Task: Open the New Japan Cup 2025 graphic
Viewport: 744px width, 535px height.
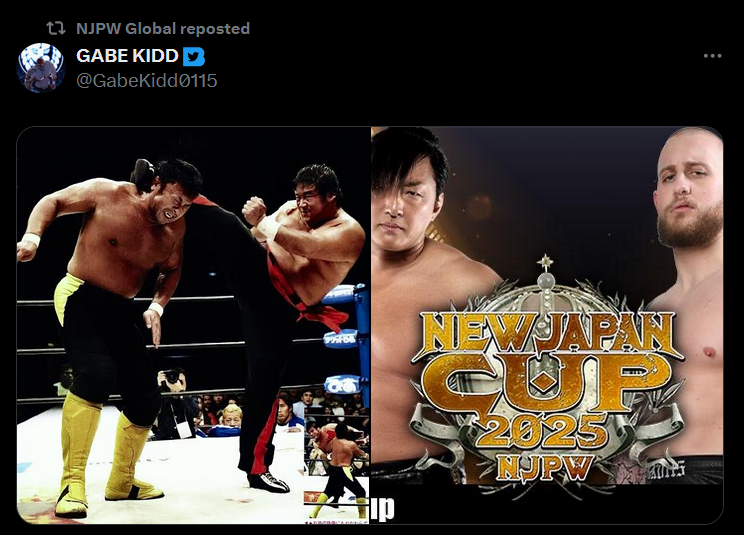Action: point(547,325)
